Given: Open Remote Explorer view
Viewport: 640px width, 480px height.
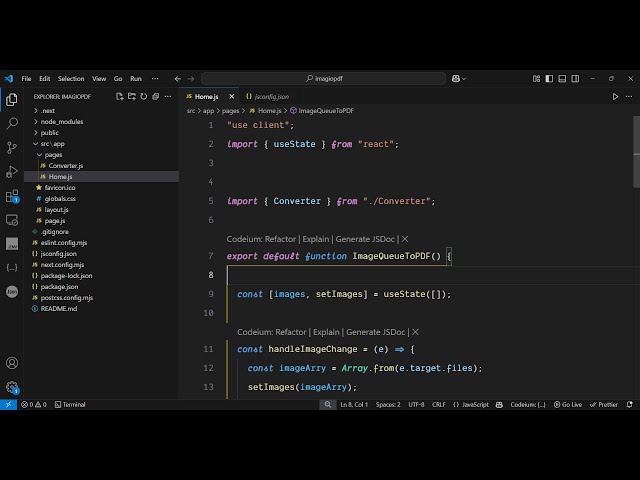Looking at the screenshot, I should point(12,220).
